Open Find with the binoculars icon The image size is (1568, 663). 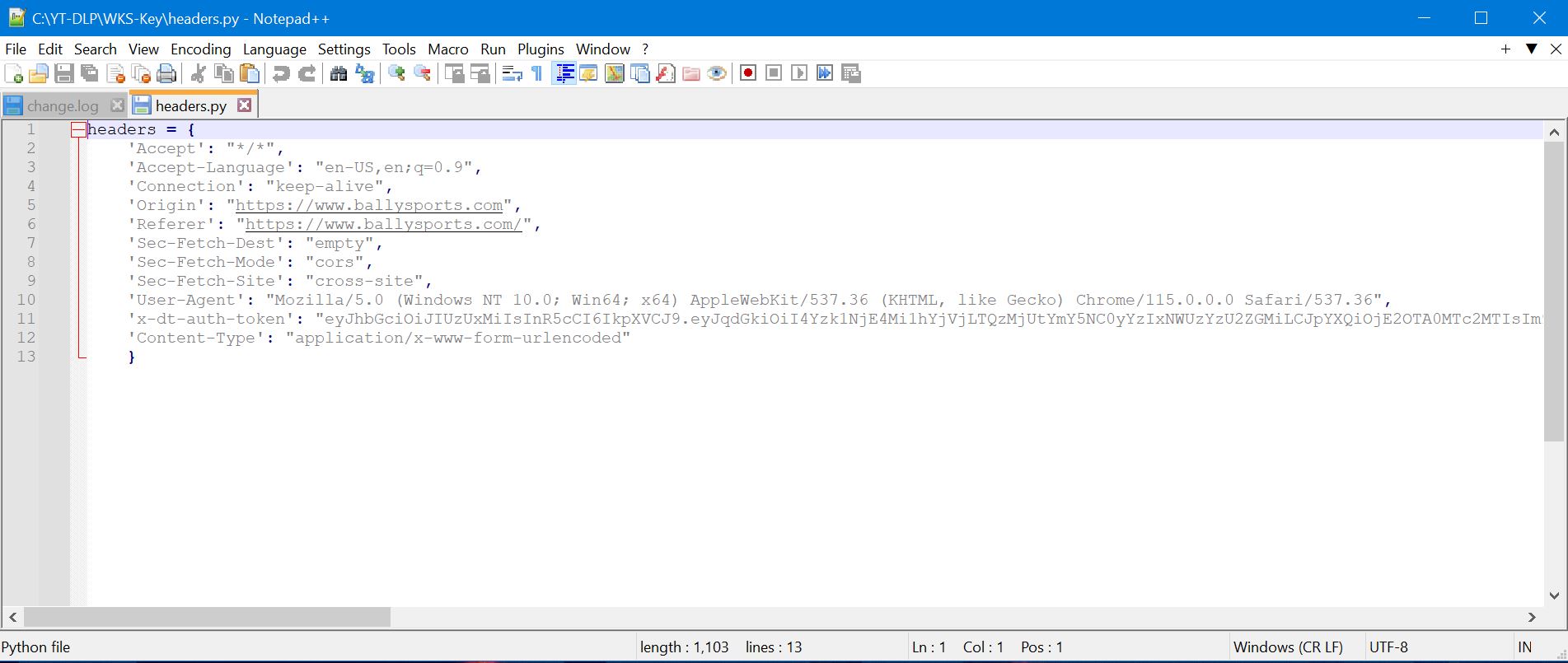[339, 74]
